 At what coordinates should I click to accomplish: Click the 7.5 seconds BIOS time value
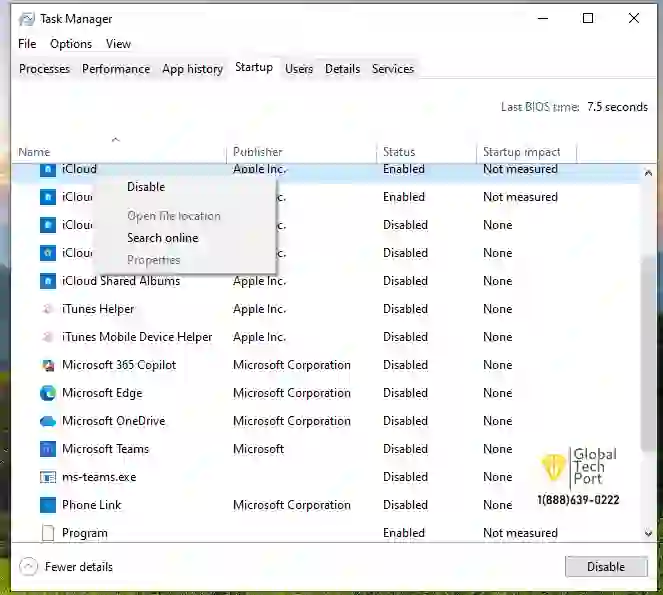pos(617,107)
